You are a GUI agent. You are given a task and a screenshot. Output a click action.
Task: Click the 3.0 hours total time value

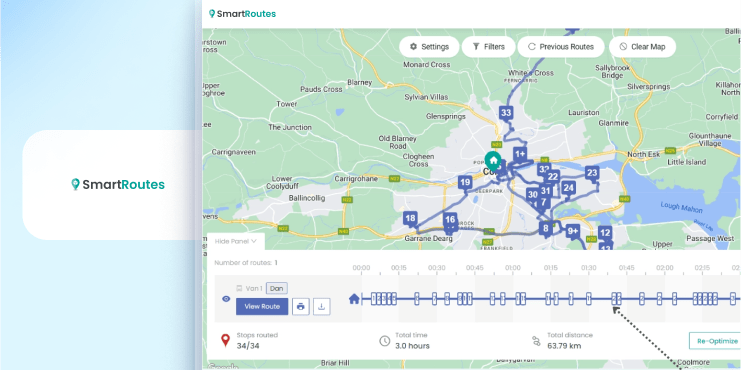tap(412, 346)
